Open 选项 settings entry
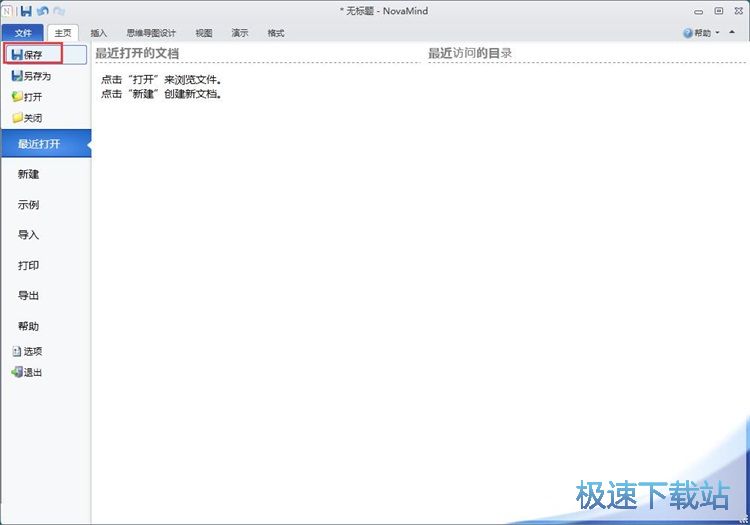The height and width of the screenshot is (525, 750). click(x=27, y=351)
